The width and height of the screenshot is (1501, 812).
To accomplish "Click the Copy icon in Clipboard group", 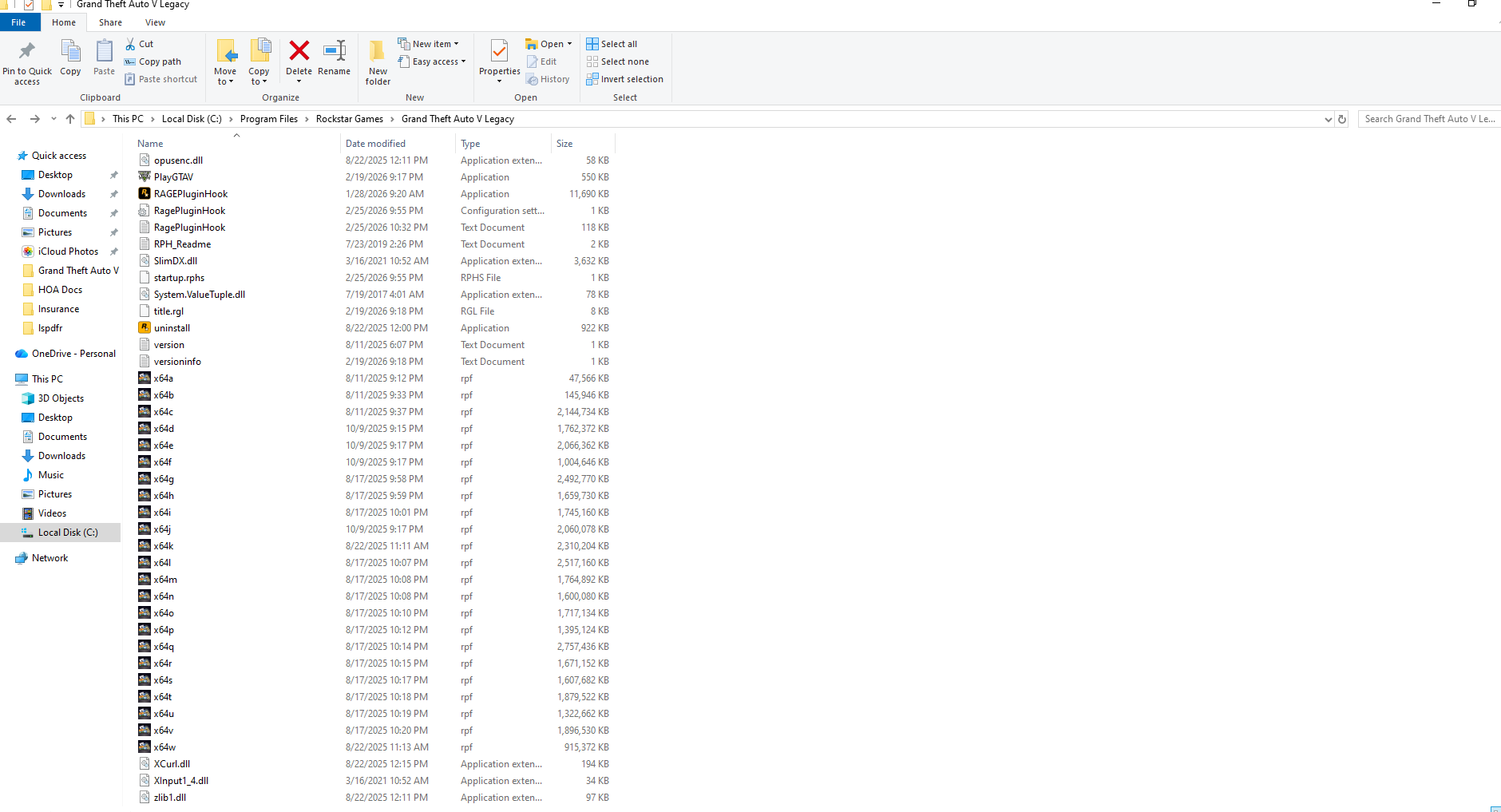I will (x=70, y=51).
